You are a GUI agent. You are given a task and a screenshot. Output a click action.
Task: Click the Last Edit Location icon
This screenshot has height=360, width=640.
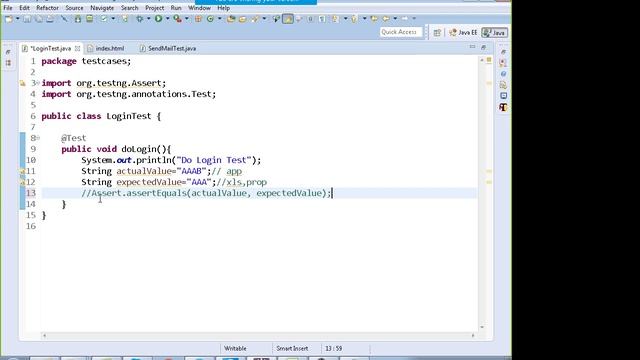pyautogui.click(x=374, y=19)
